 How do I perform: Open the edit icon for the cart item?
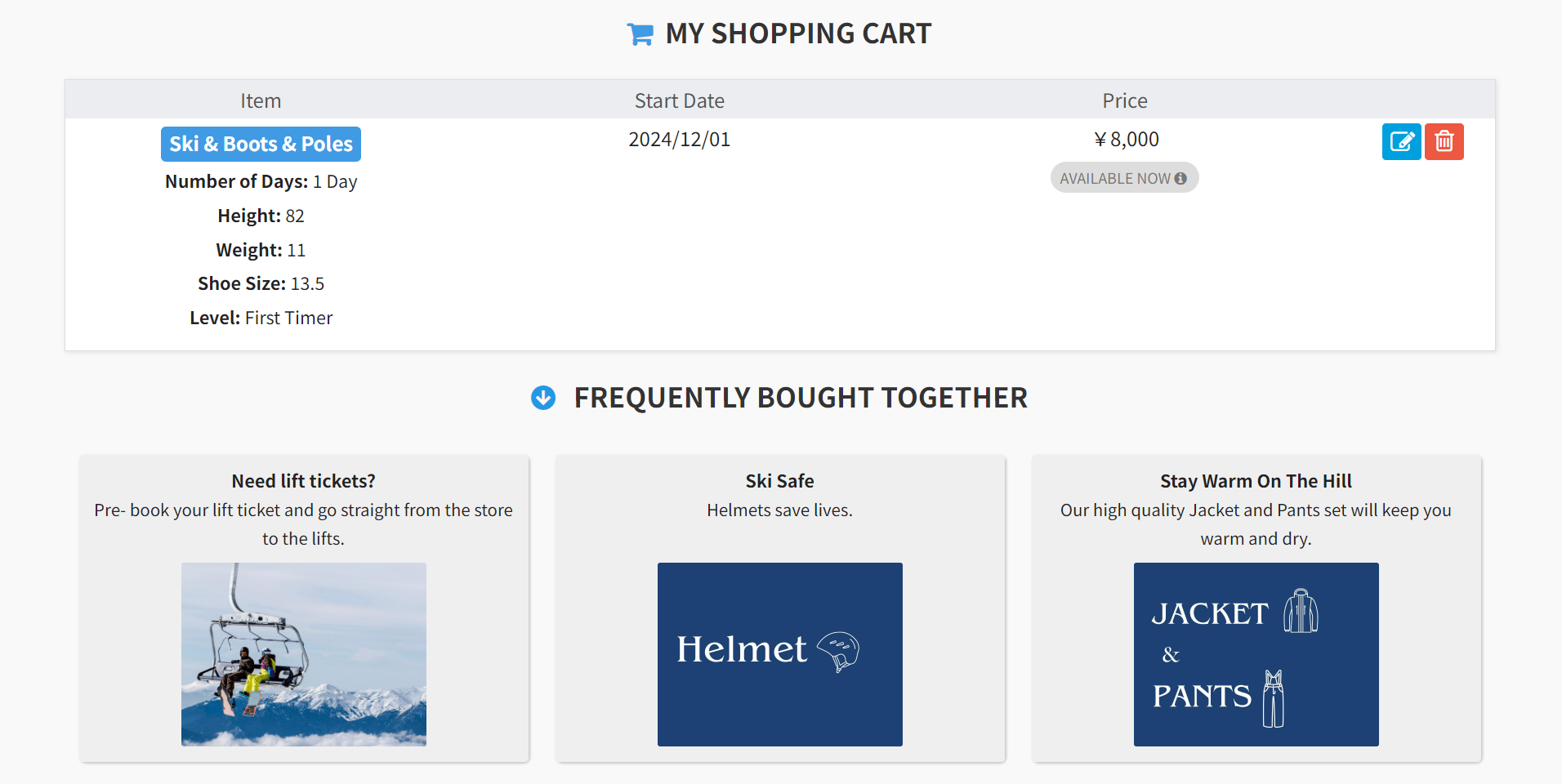[1401, 141]
